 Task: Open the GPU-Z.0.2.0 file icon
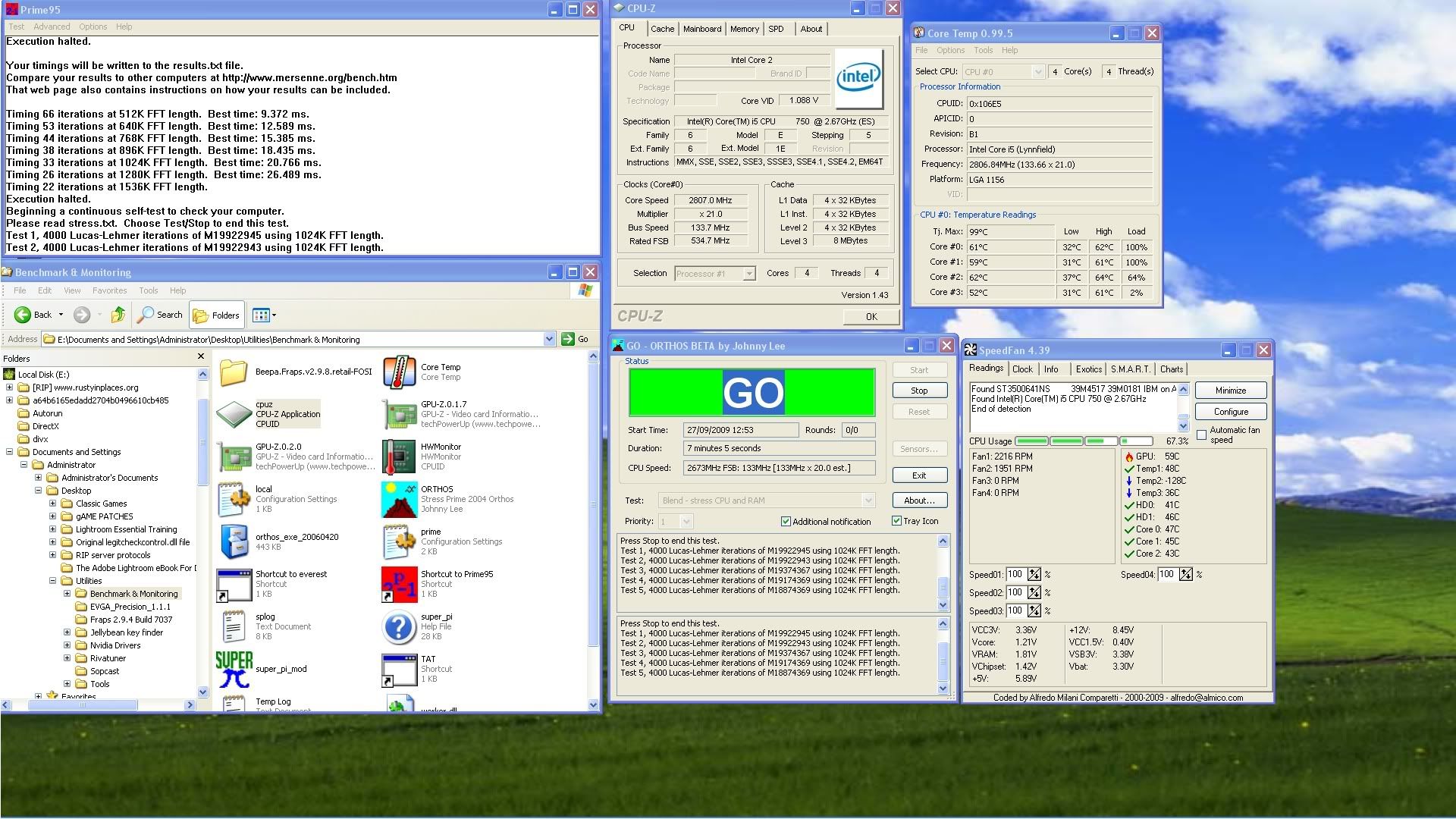pyautogui.click(x=234, y=457)
